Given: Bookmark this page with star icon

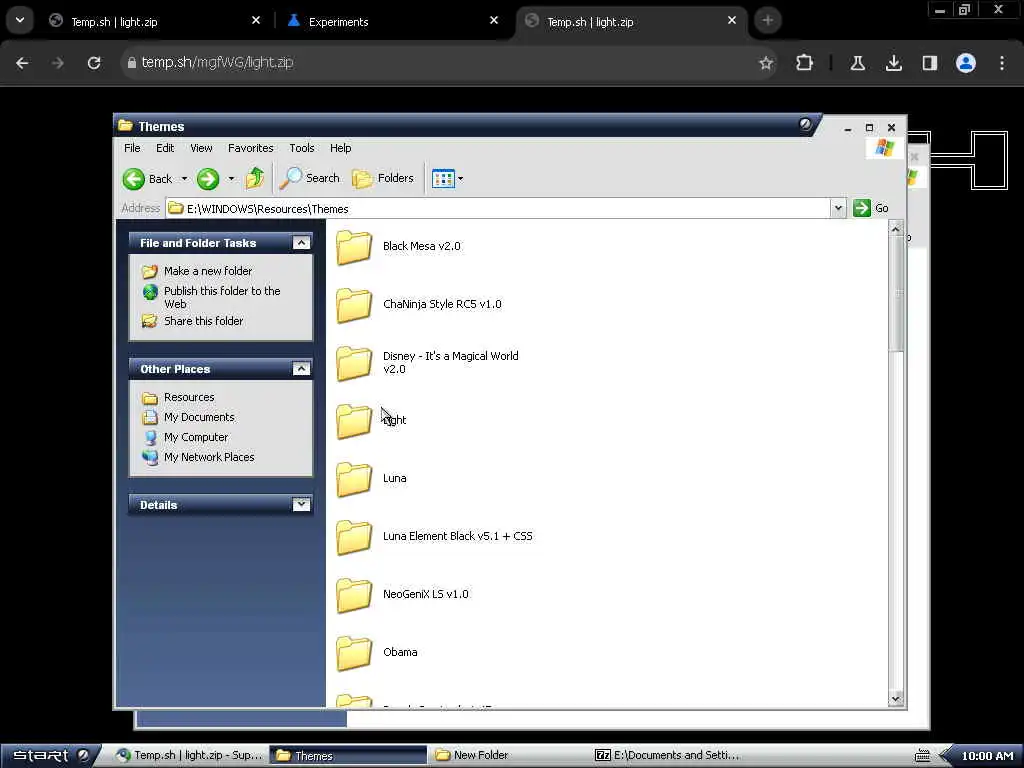Looking at the screenshot, I should (x=765, y=63).
